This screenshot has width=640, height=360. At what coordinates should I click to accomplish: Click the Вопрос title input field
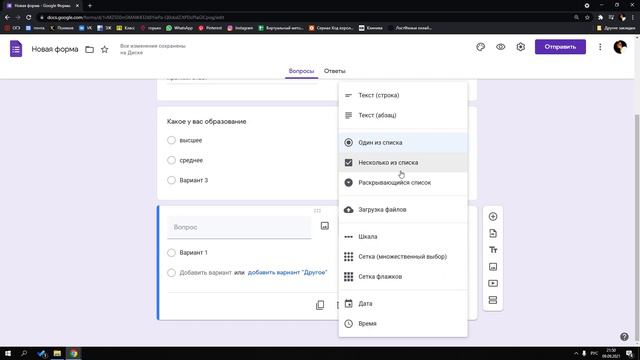click(239, 227)
